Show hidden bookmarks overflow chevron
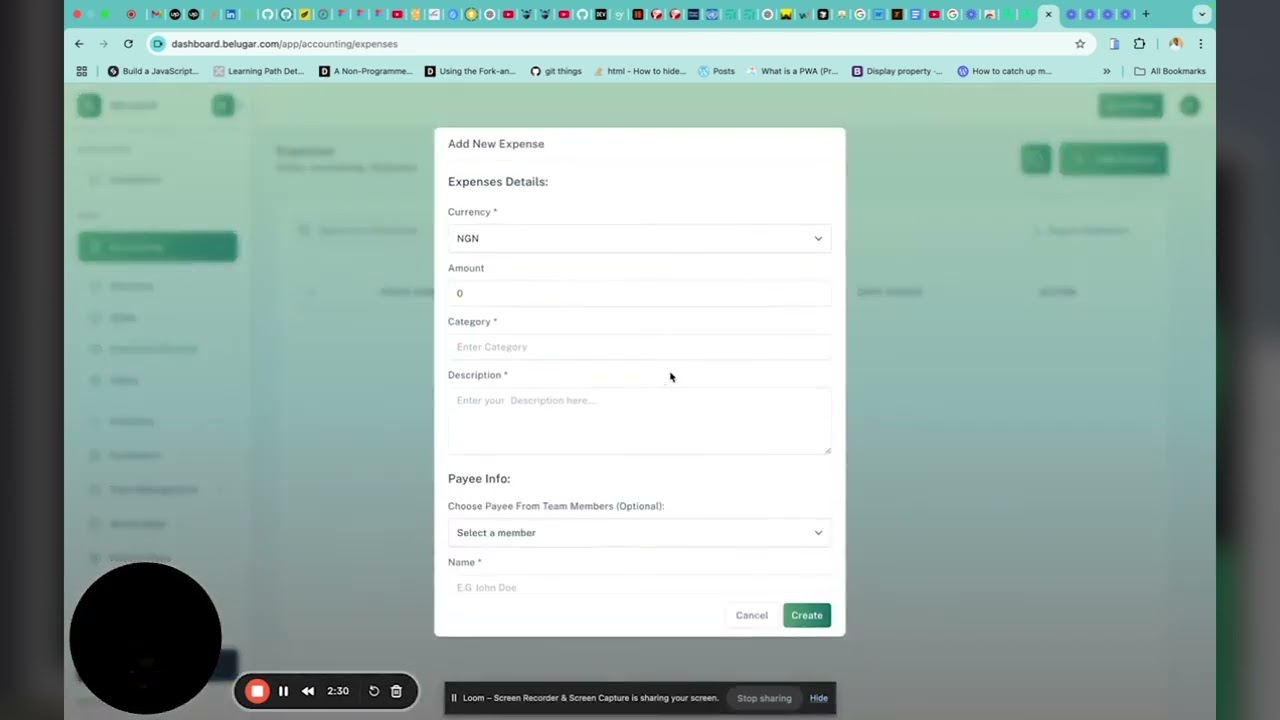Image resolution: width=1280 pixels, height=720 pixels. (x=1106, y=71)
